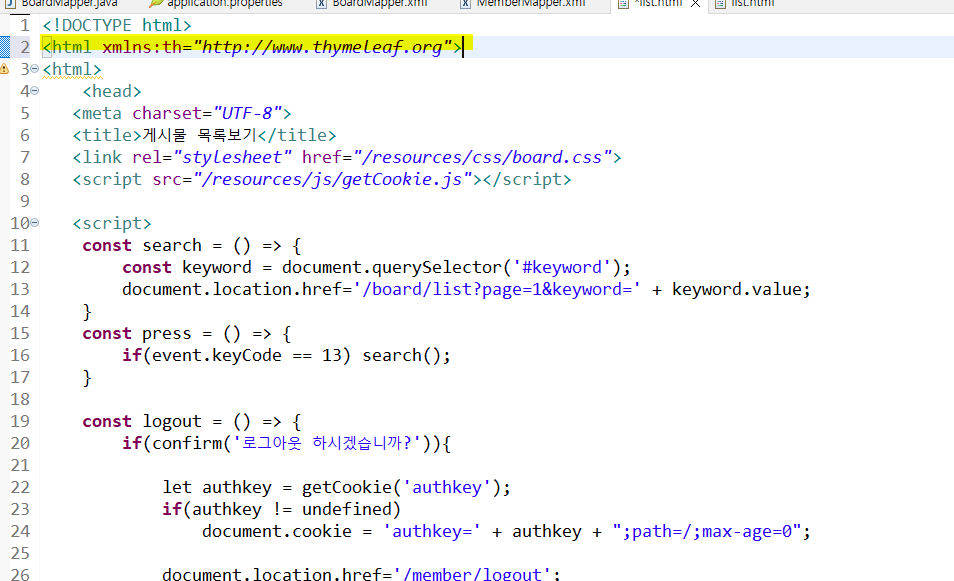Switch to the application.properties editor tab

click(217, 4)
